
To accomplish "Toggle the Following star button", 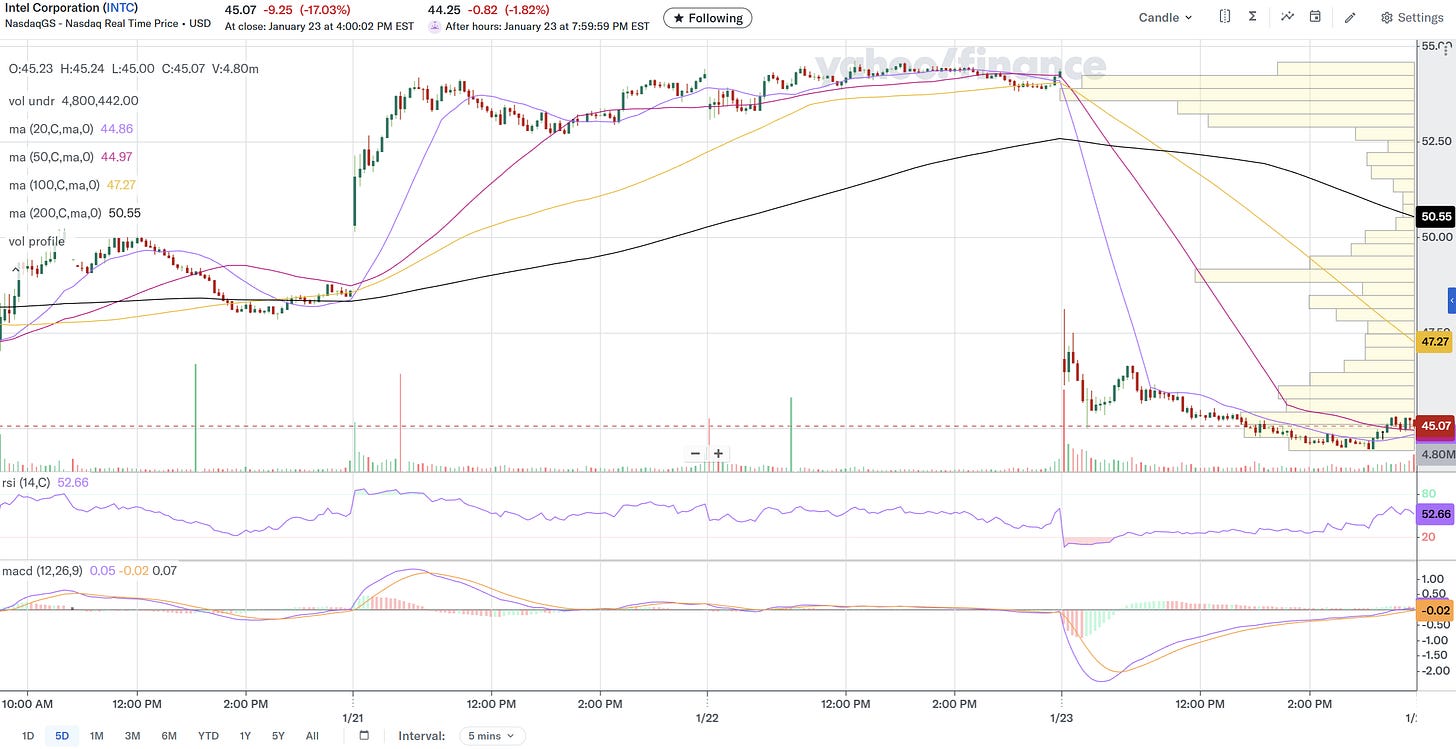I will (708, 18).
